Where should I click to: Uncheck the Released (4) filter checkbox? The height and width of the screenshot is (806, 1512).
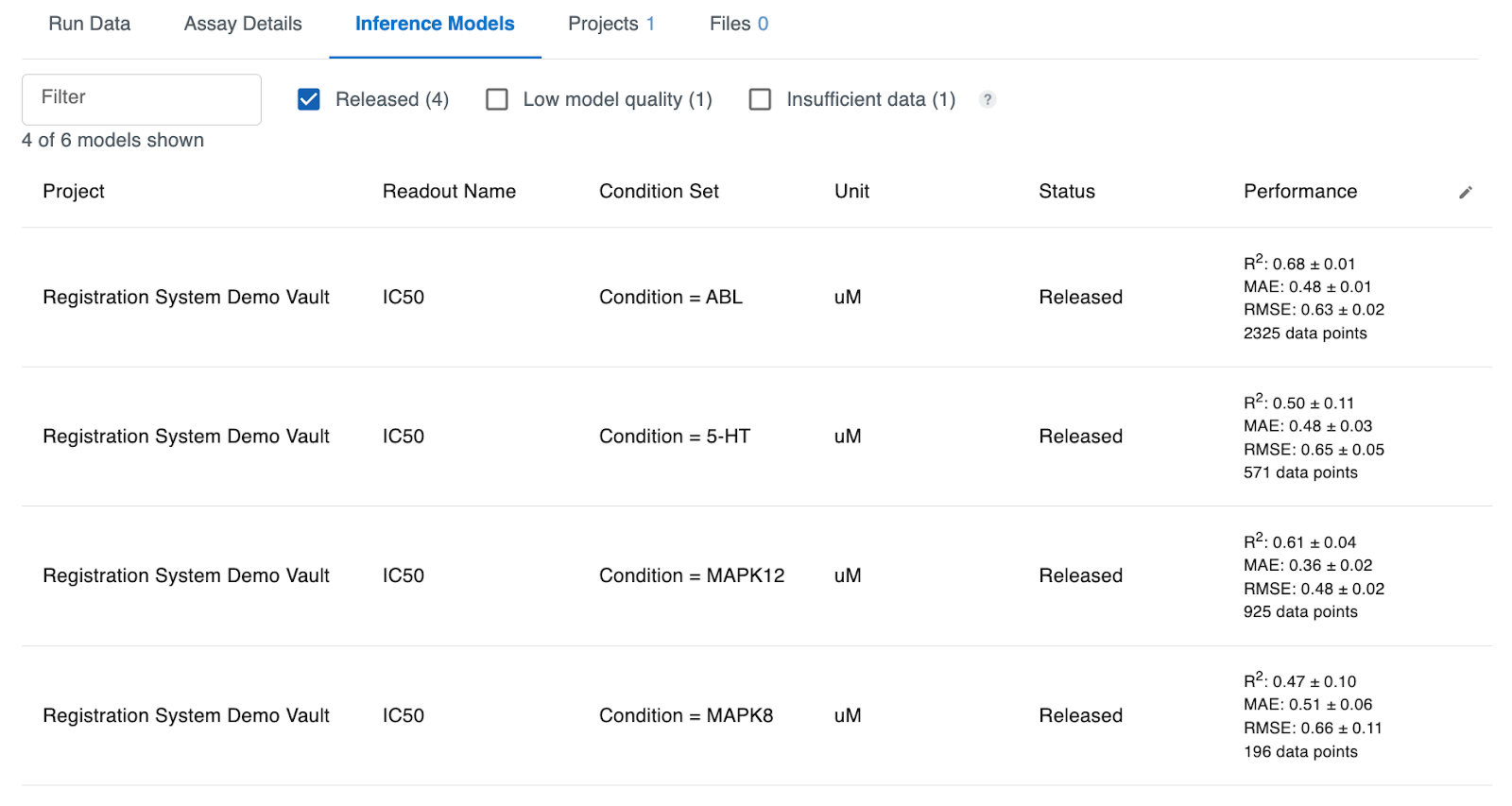pos(308,98)
